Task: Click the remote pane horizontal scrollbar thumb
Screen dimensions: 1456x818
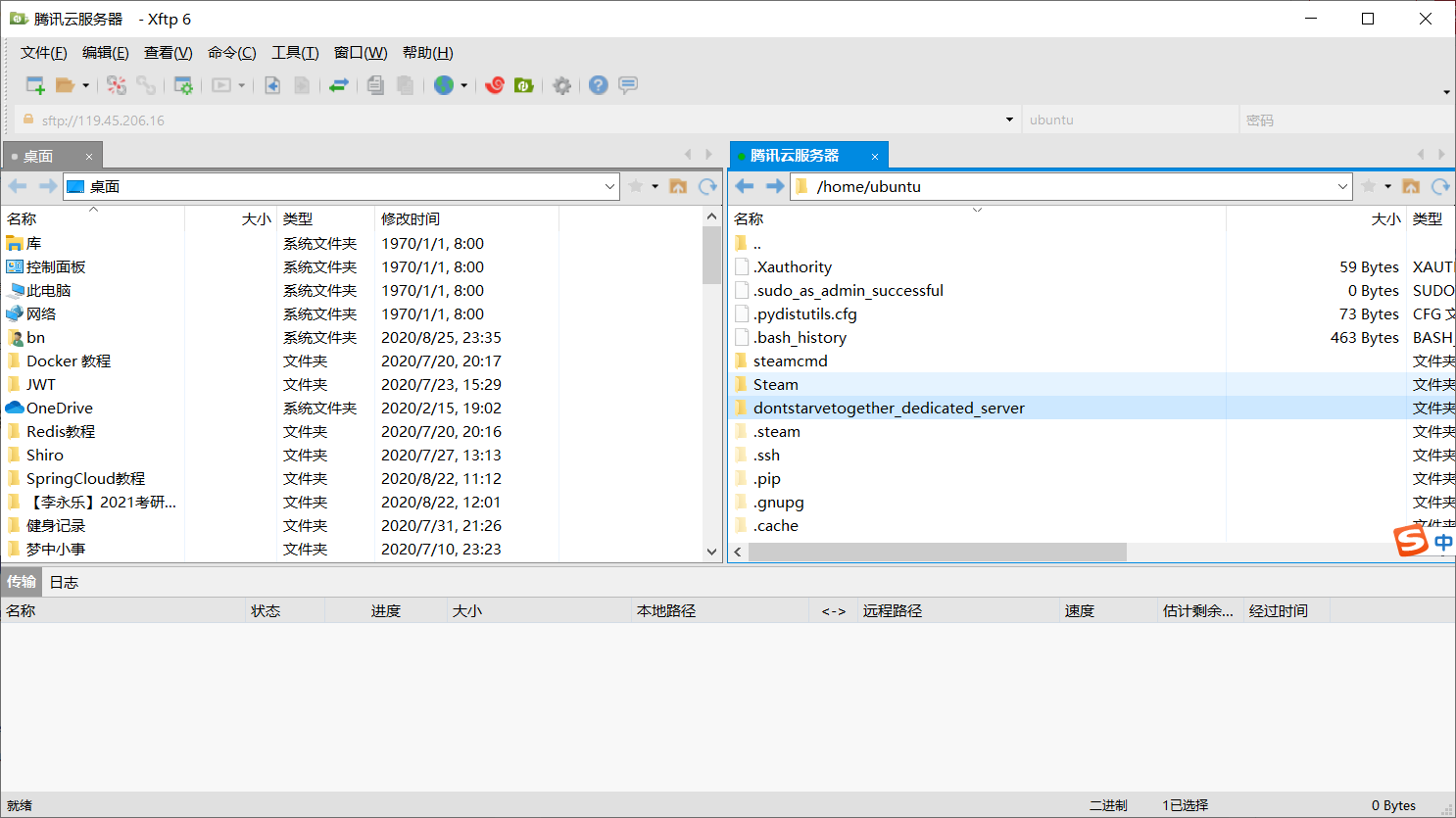Action: point(938,553)
